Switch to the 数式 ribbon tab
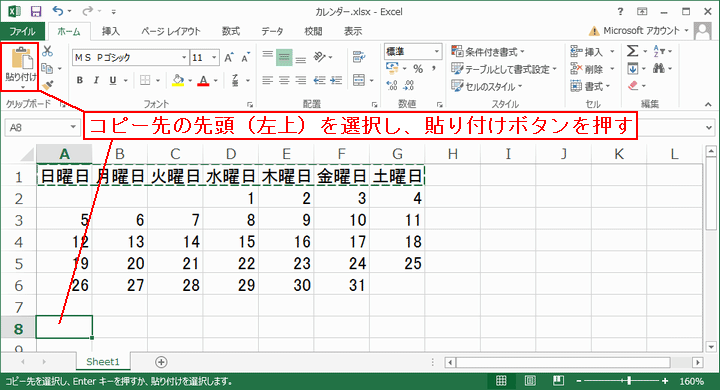Image resolution: width=720 pixels, height=390 pixels. coord(231,31)
